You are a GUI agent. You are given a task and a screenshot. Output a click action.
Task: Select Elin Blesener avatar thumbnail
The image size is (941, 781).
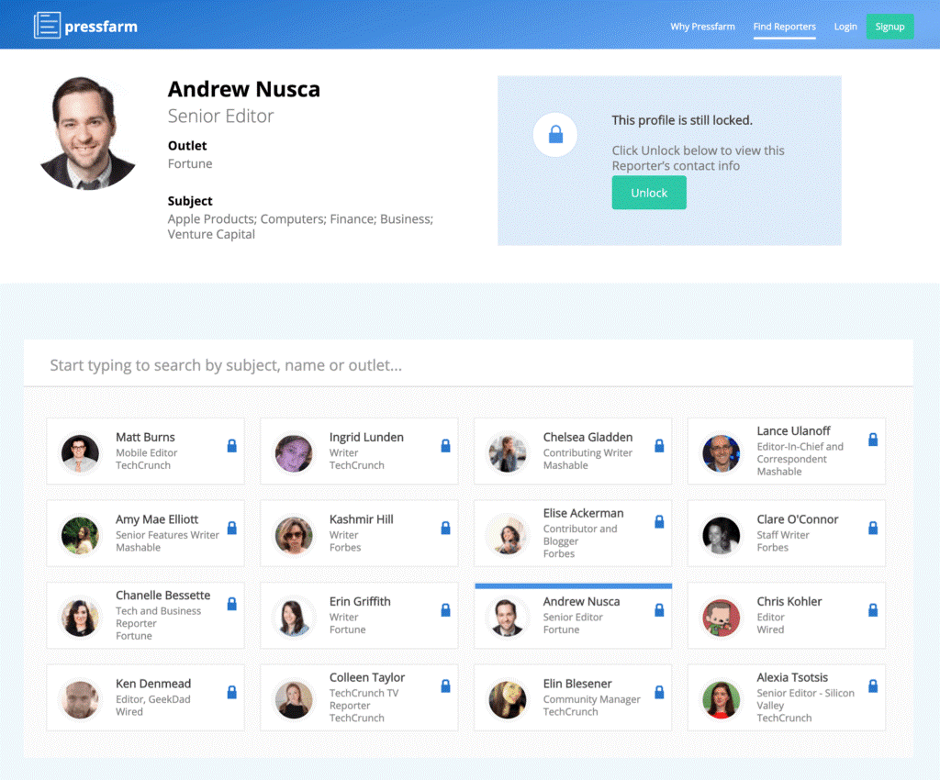point(507,699)
